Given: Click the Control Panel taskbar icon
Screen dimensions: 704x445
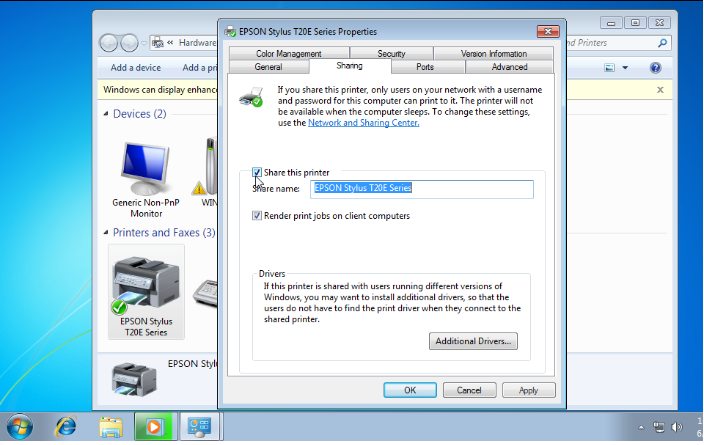Looking at the screenshot, I should (199, 426).
